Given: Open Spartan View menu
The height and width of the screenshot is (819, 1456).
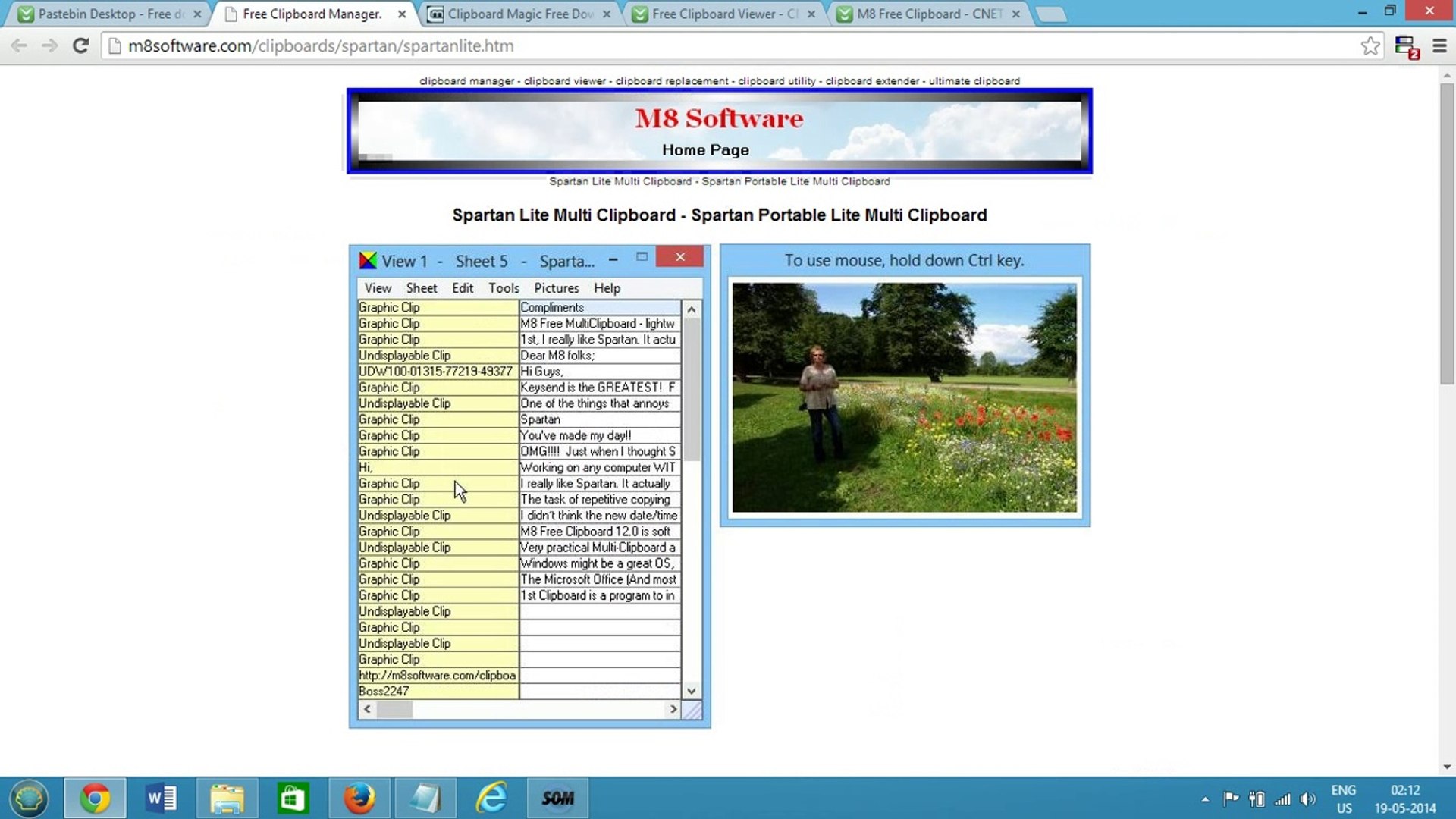Looking at the screenshot, I should coord(378,288).
